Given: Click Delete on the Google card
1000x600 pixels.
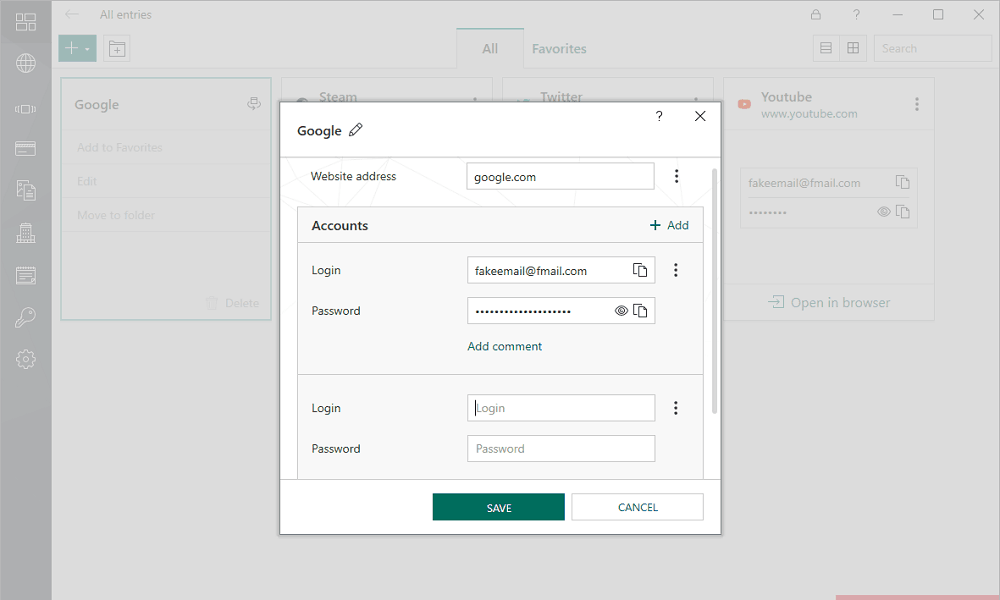Looking at the screenshot, I should [232, 303].
